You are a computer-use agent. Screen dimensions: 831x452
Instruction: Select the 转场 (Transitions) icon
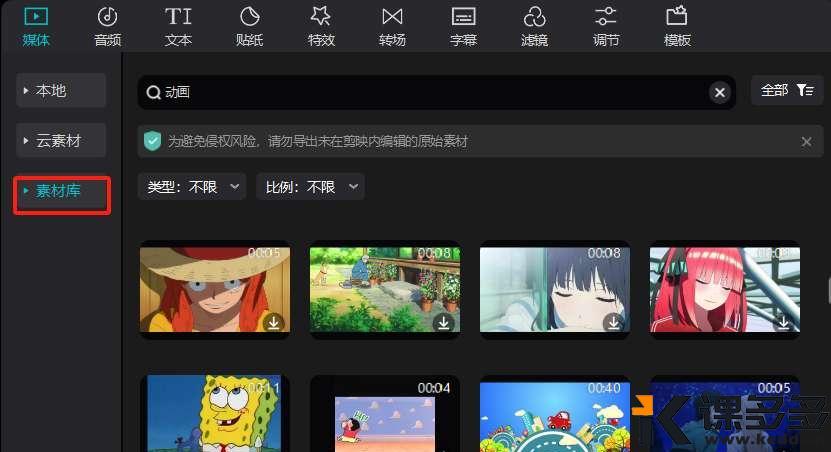click(392, 17)
